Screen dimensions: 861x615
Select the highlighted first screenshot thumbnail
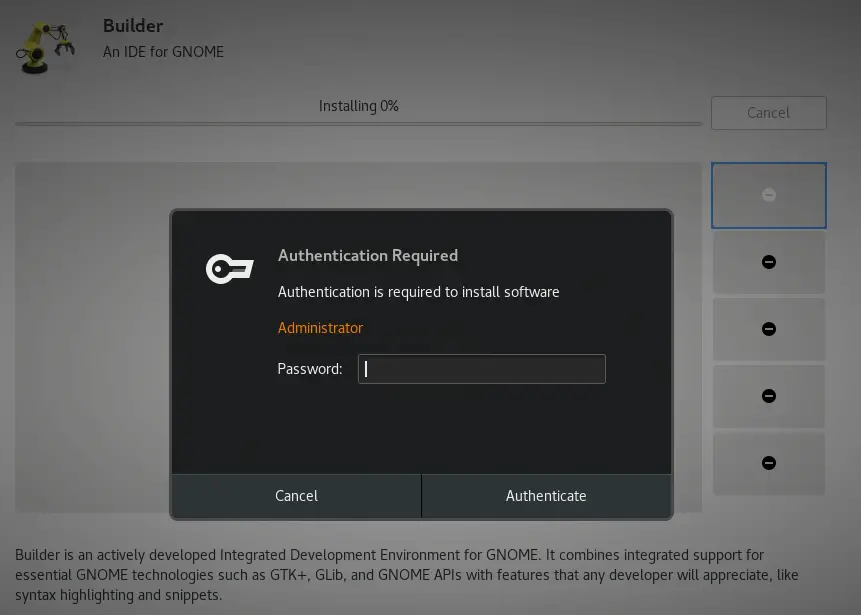769,195
